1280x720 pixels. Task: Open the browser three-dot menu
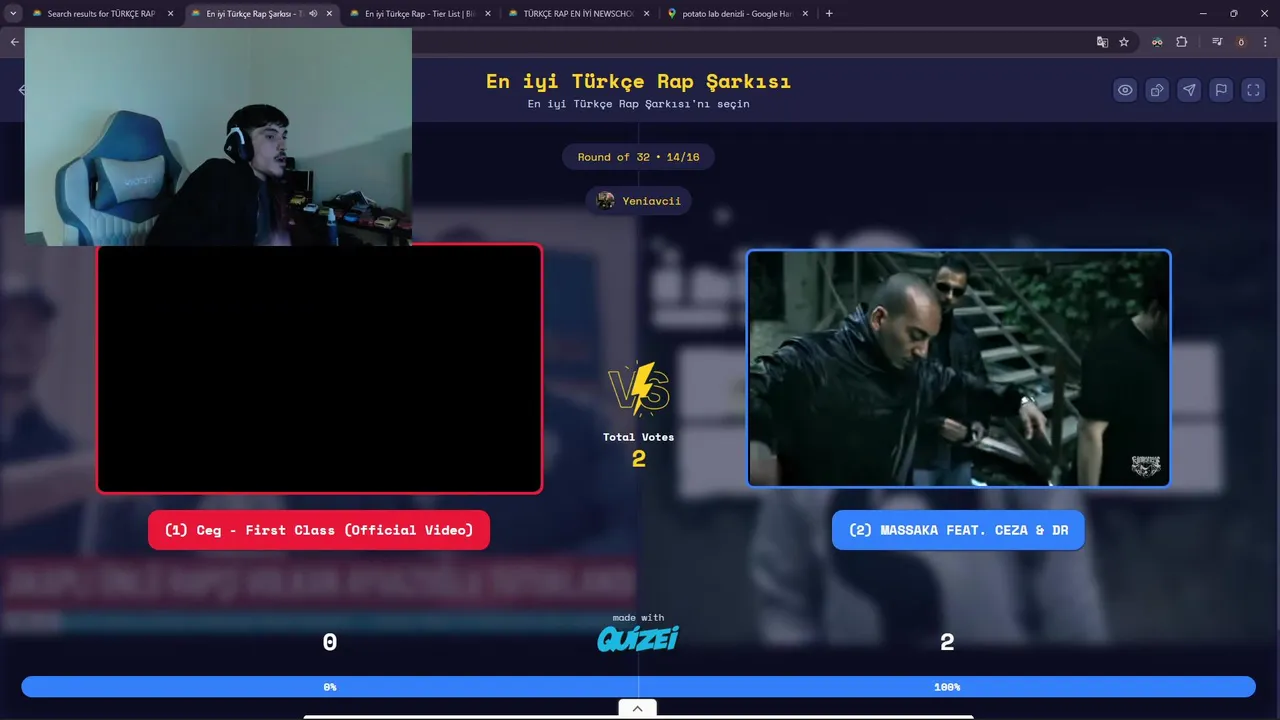click(x=1265, y=42)
